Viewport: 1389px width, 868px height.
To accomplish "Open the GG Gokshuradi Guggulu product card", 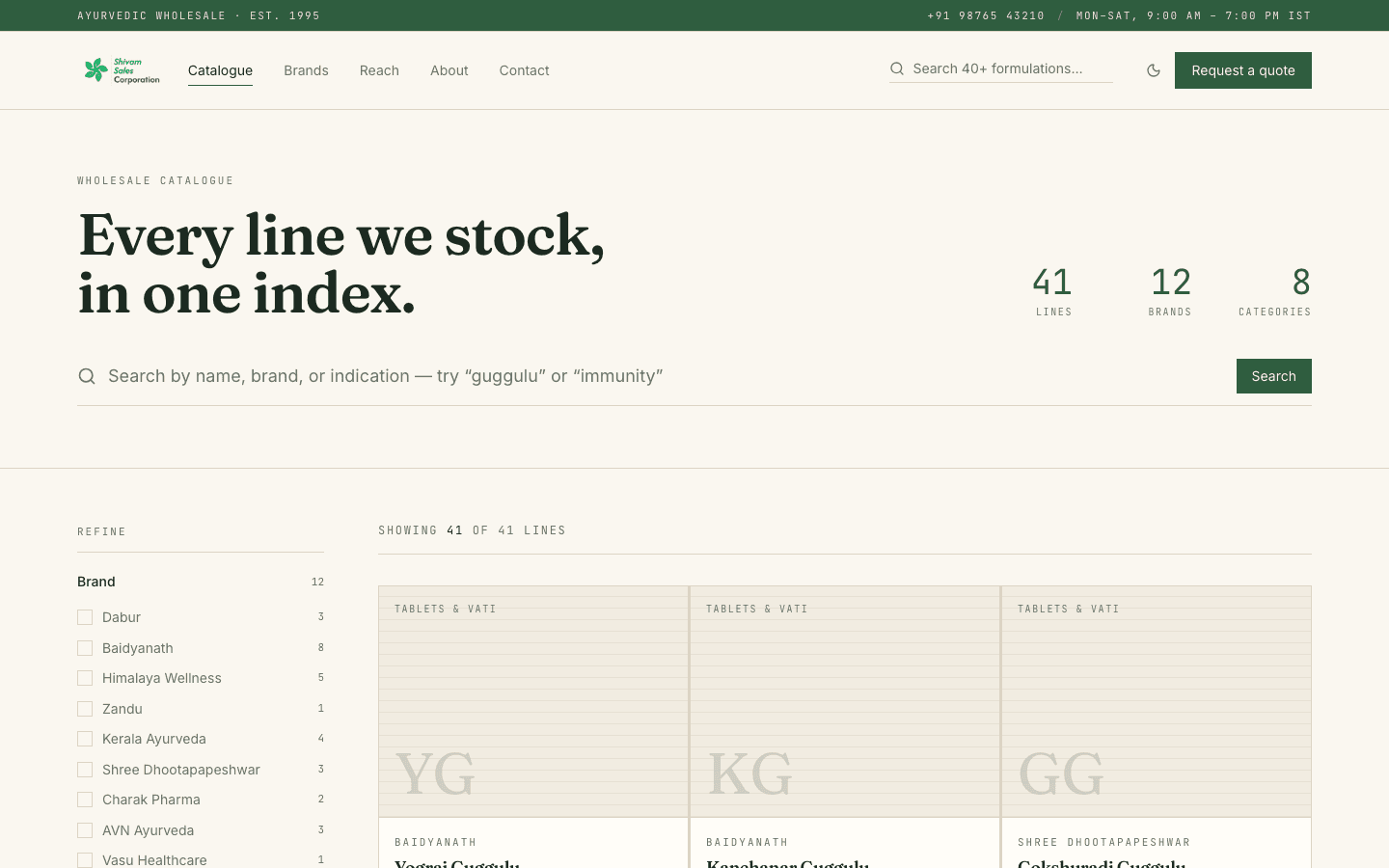I will click(1157, 727).
